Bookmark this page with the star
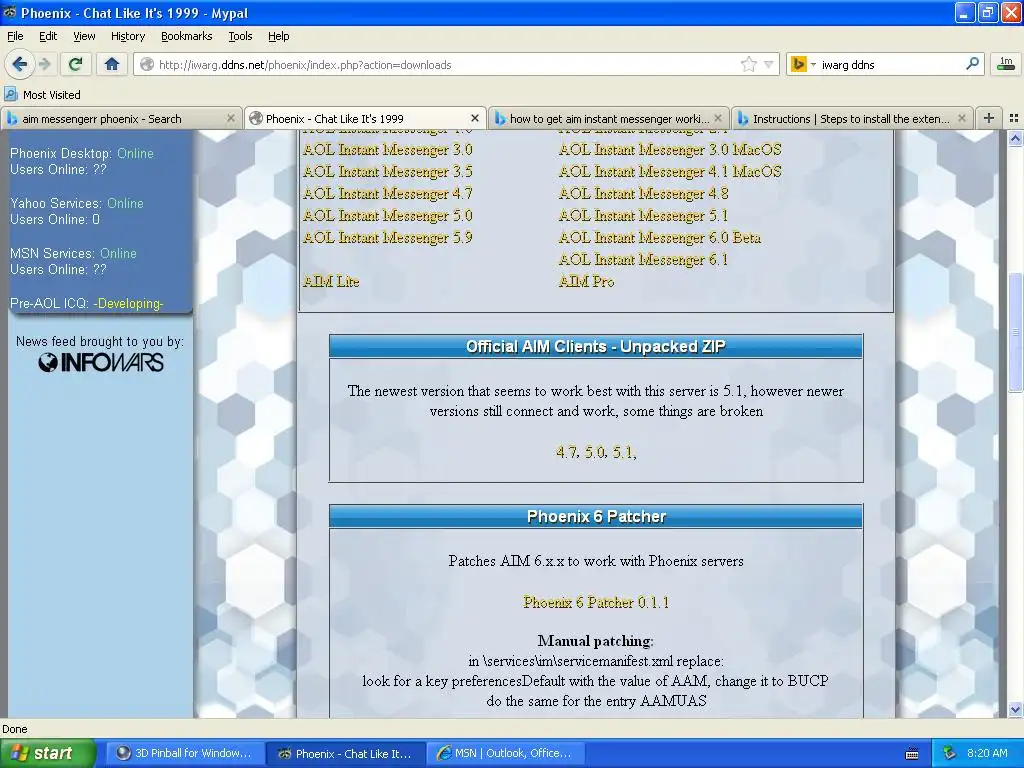1024x768 pixels. [748, 64]
